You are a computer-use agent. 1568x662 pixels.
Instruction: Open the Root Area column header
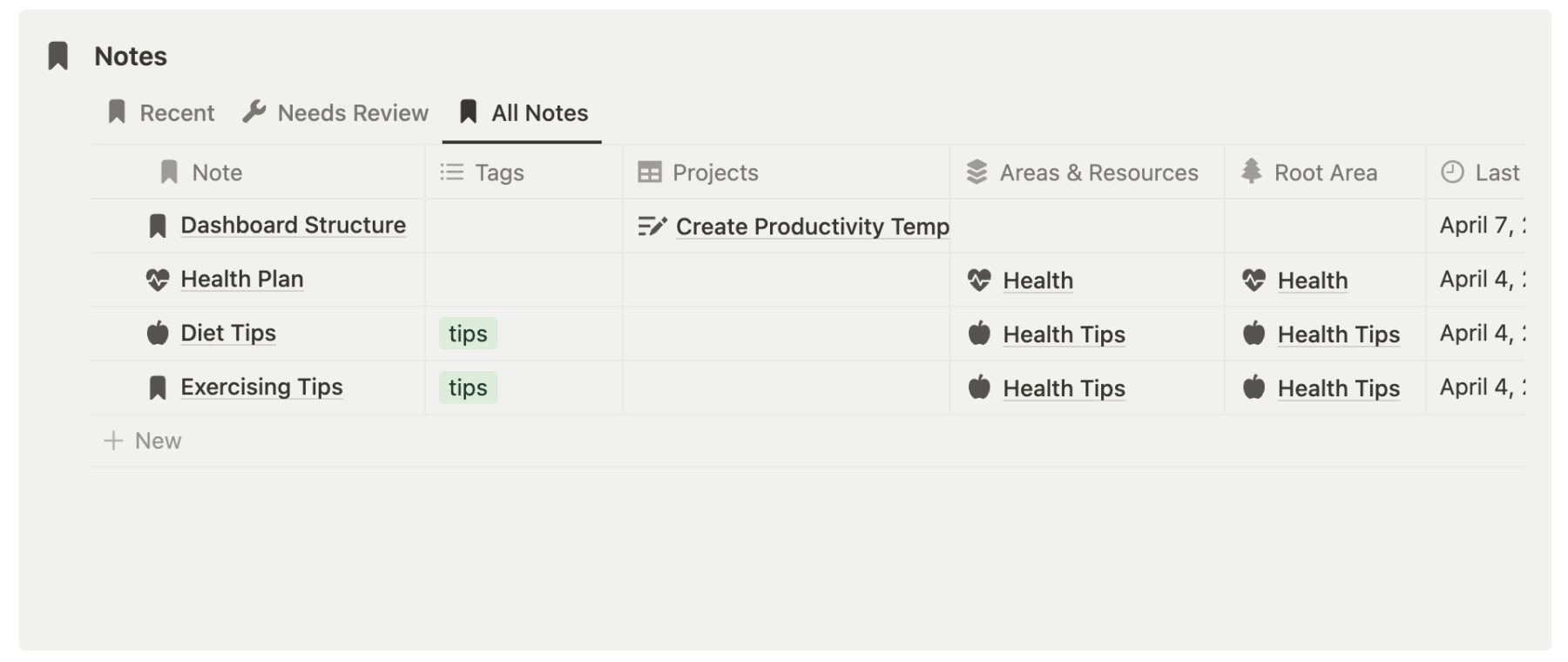click(x=1325, y=172)
